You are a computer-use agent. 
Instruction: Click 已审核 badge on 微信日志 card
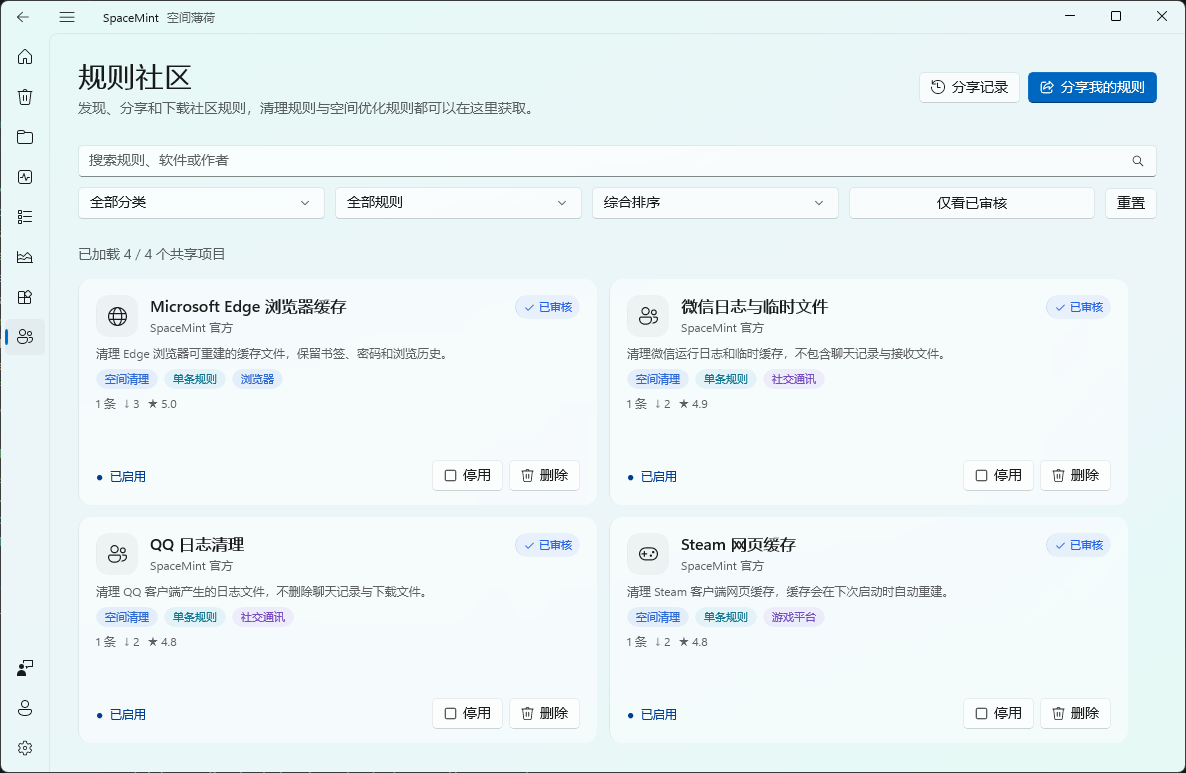point(1079,307)
